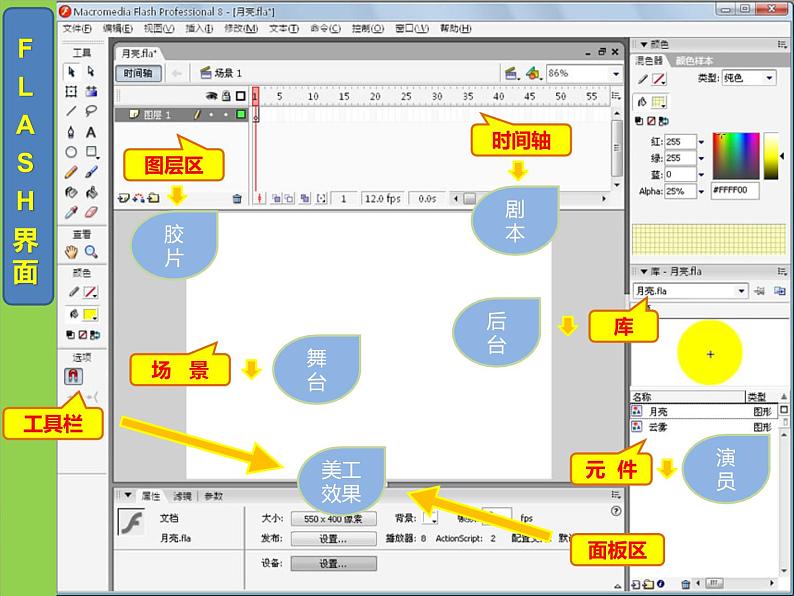Select the Eraser tool
794x596 pixels.
pos(91,212)
